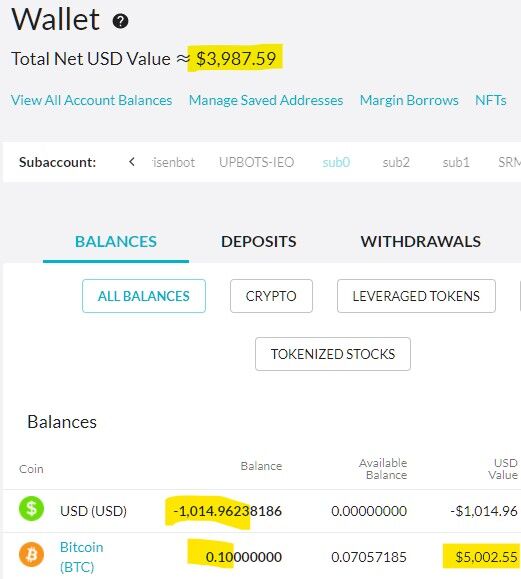
Task: Switch to the sub2 subaccount
Action: click(x=396, y=162)
